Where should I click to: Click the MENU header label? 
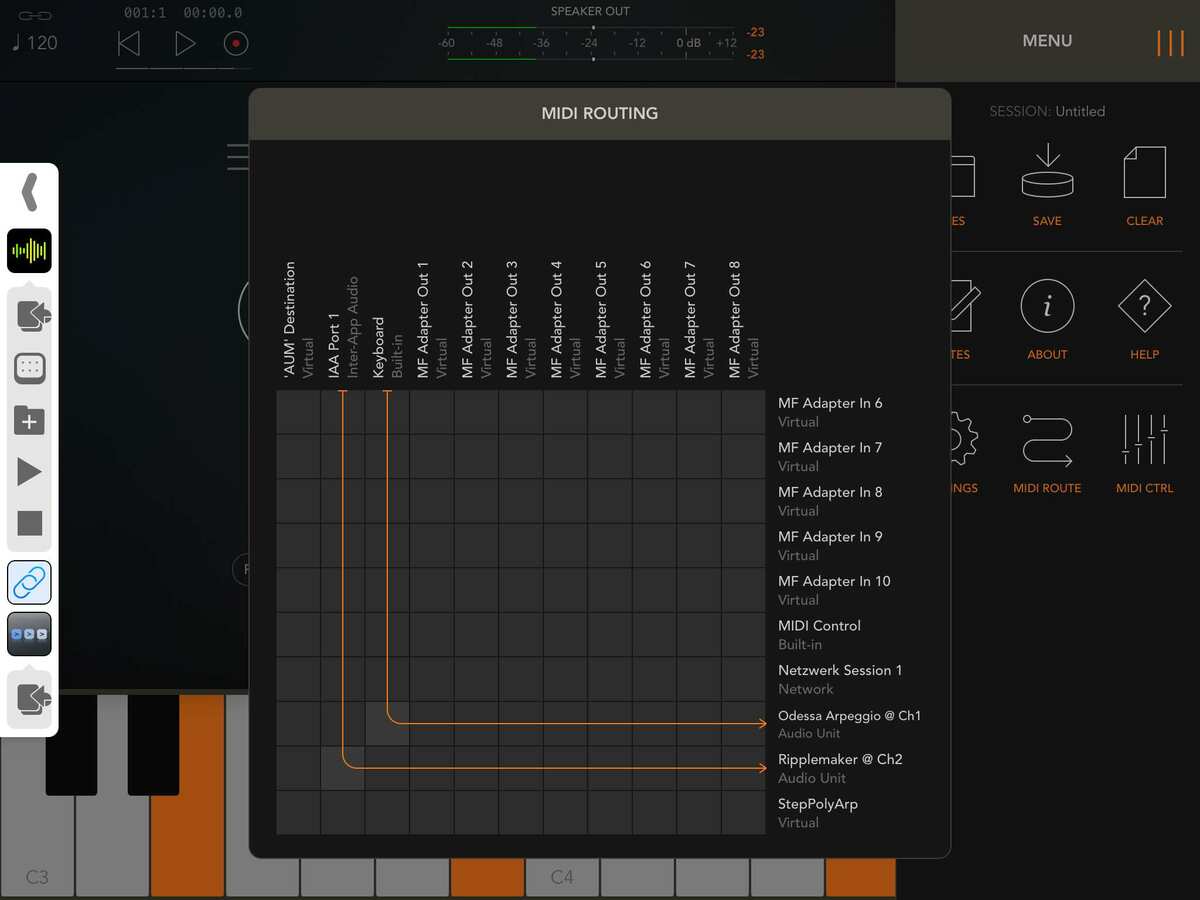click(x=1047, y=41)
